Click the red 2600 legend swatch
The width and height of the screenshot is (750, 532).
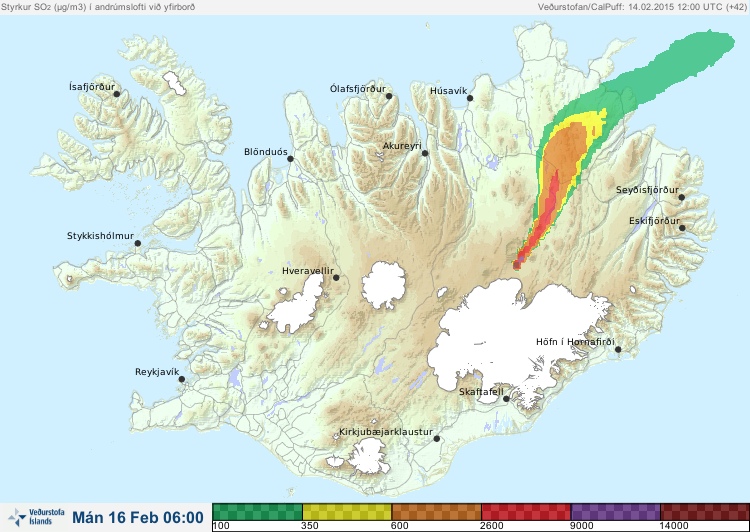point(526,512)
